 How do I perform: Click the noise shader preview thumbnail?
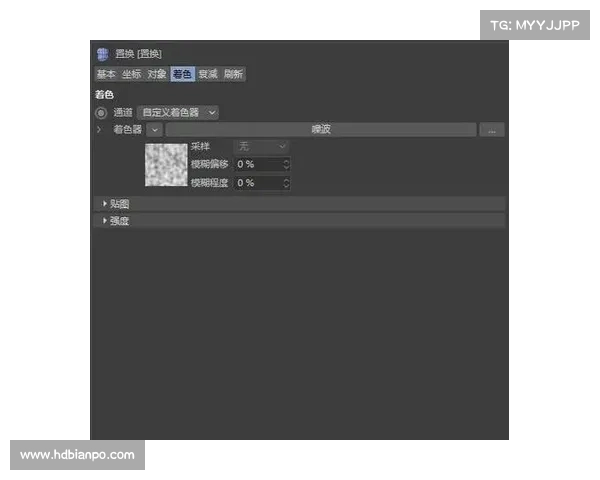pyautogui.click(x=166, y=165)
